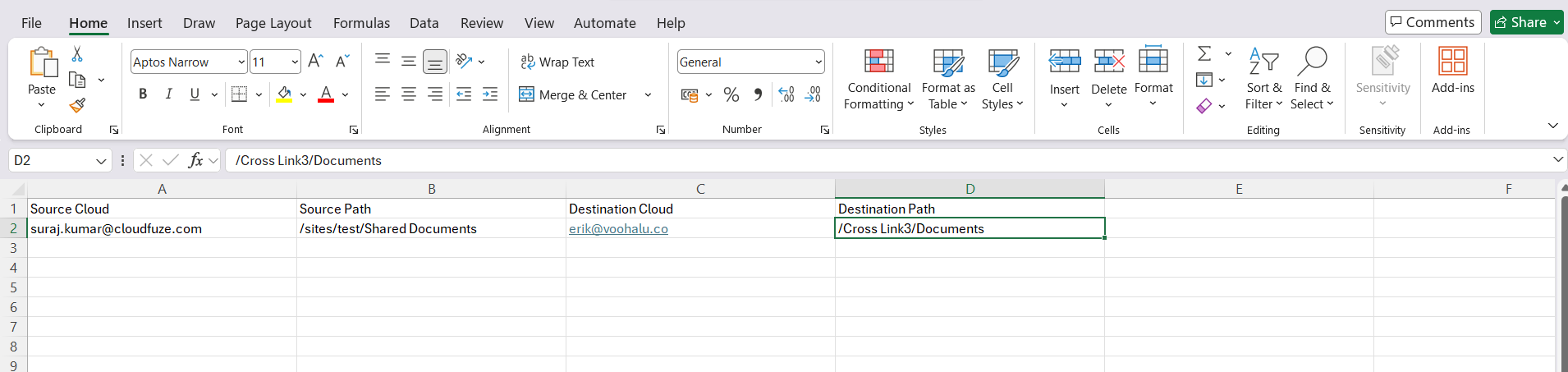This screenshot has width=1568, height=372.
Task: Open the File tab
Action: coord(31,23)
